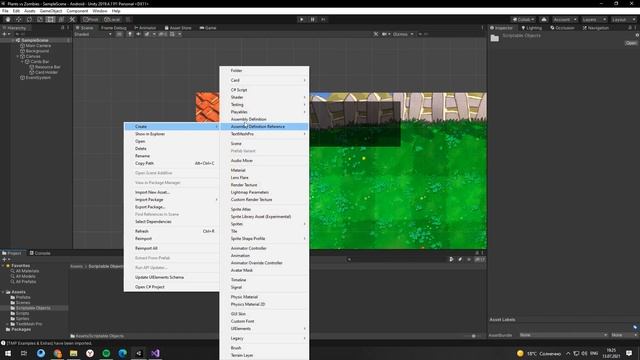Image resolution: width=640 pixels, height=360 pixels.
Task: Collapse the Cards Bar node in Hierarchy
Action: 22,62
